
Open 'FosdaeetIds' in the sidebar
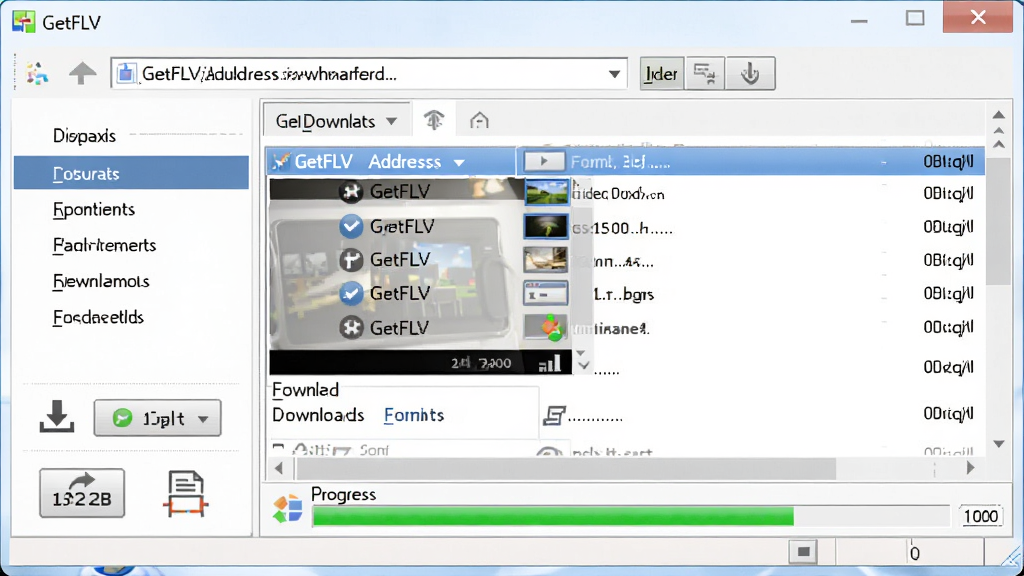[x=98, y=317]
